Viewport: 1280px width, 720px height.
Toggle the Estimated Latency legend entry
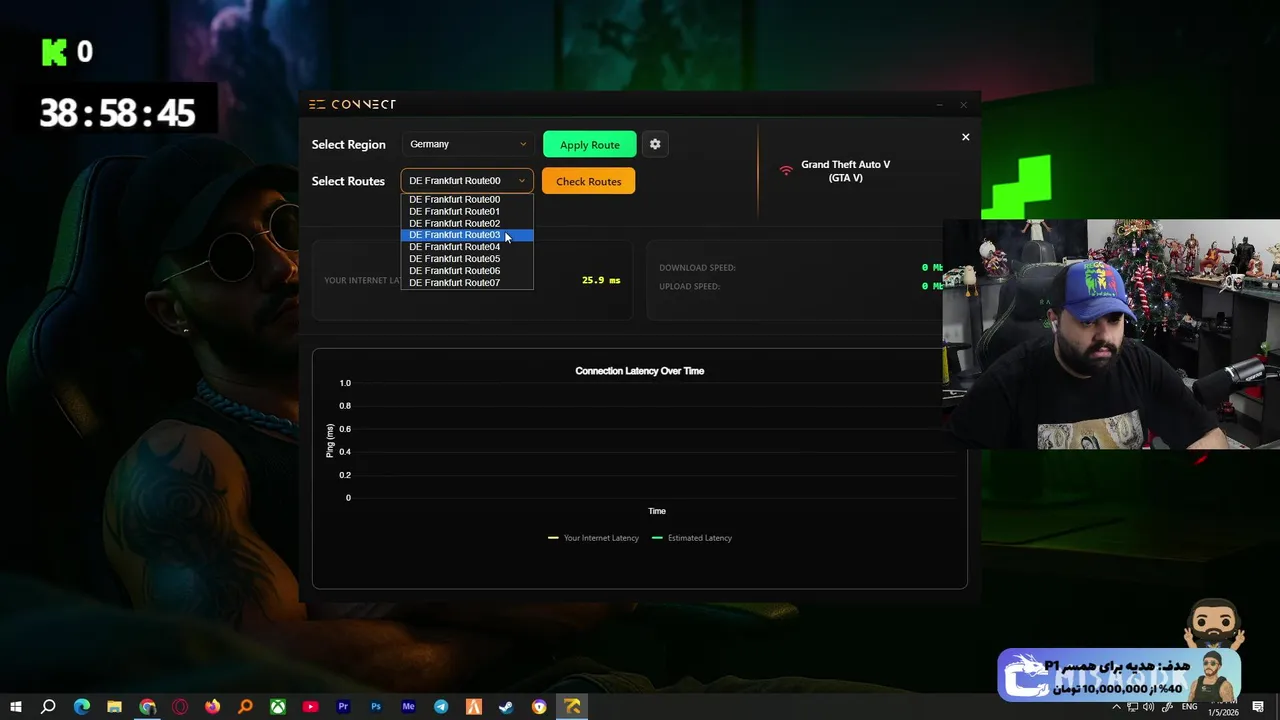click(x=692, y=538)
